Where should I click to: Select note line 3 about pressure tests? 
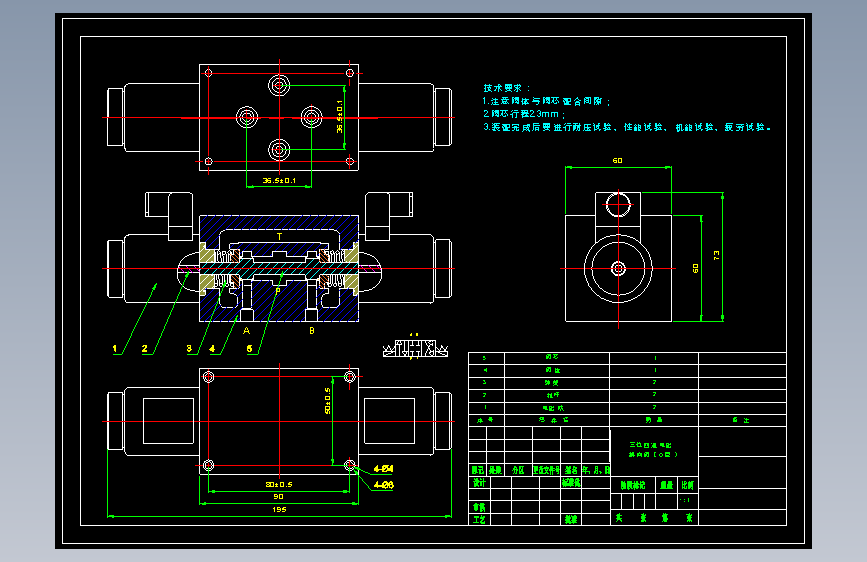pyautogui.click(x=626, y=127)
